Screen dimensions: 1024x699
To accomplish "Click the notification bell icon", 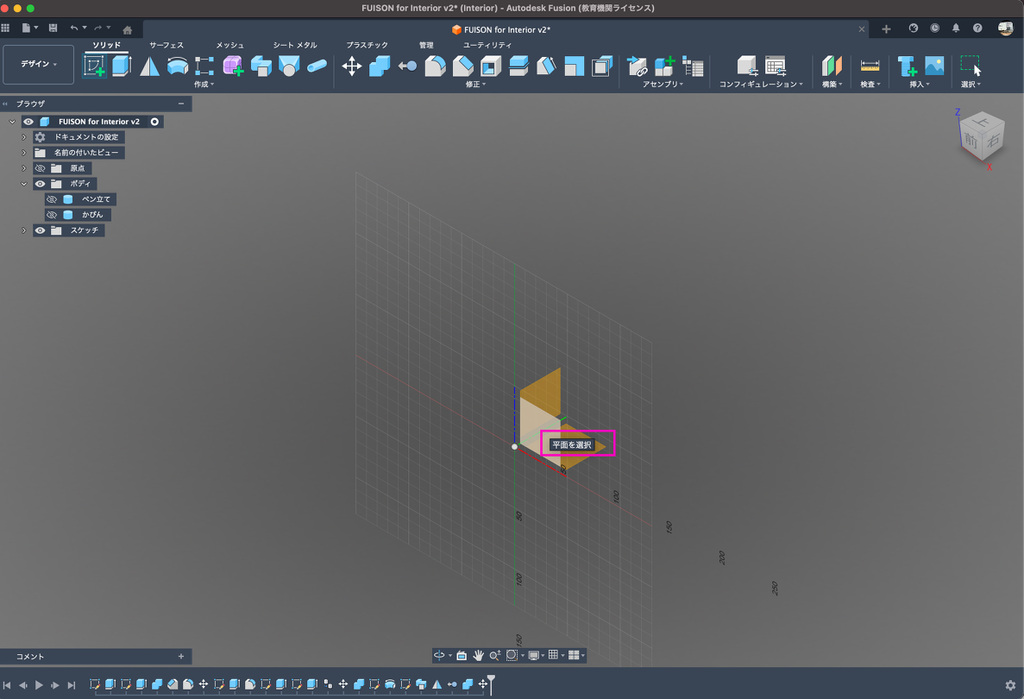I will 955,29.
